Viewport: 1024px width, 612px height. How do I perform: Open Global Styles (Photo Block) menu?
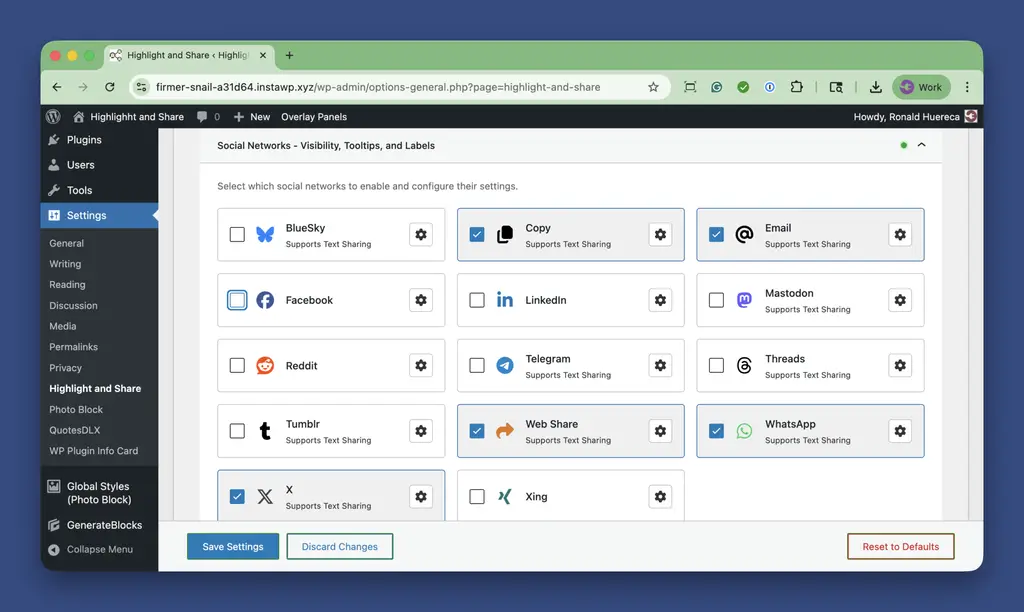[x=99, y=492]
